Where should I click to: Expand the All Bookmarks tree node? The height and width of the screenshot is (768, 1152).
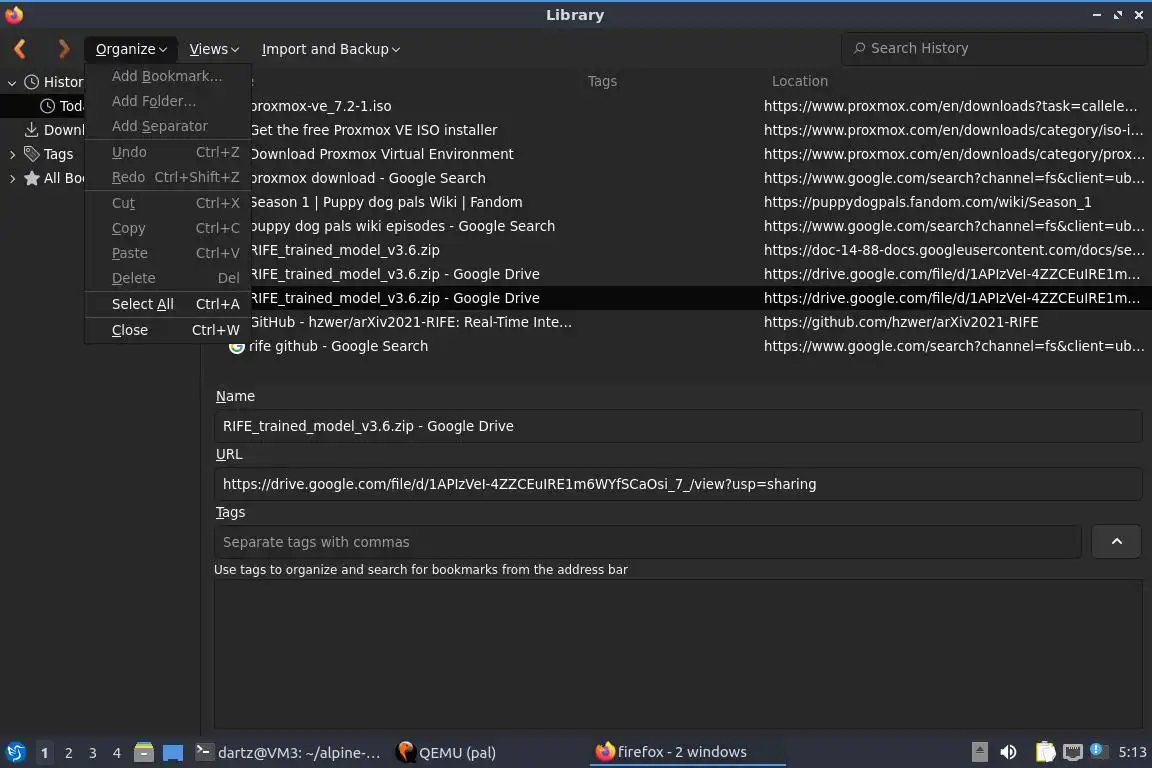point(12,178)
